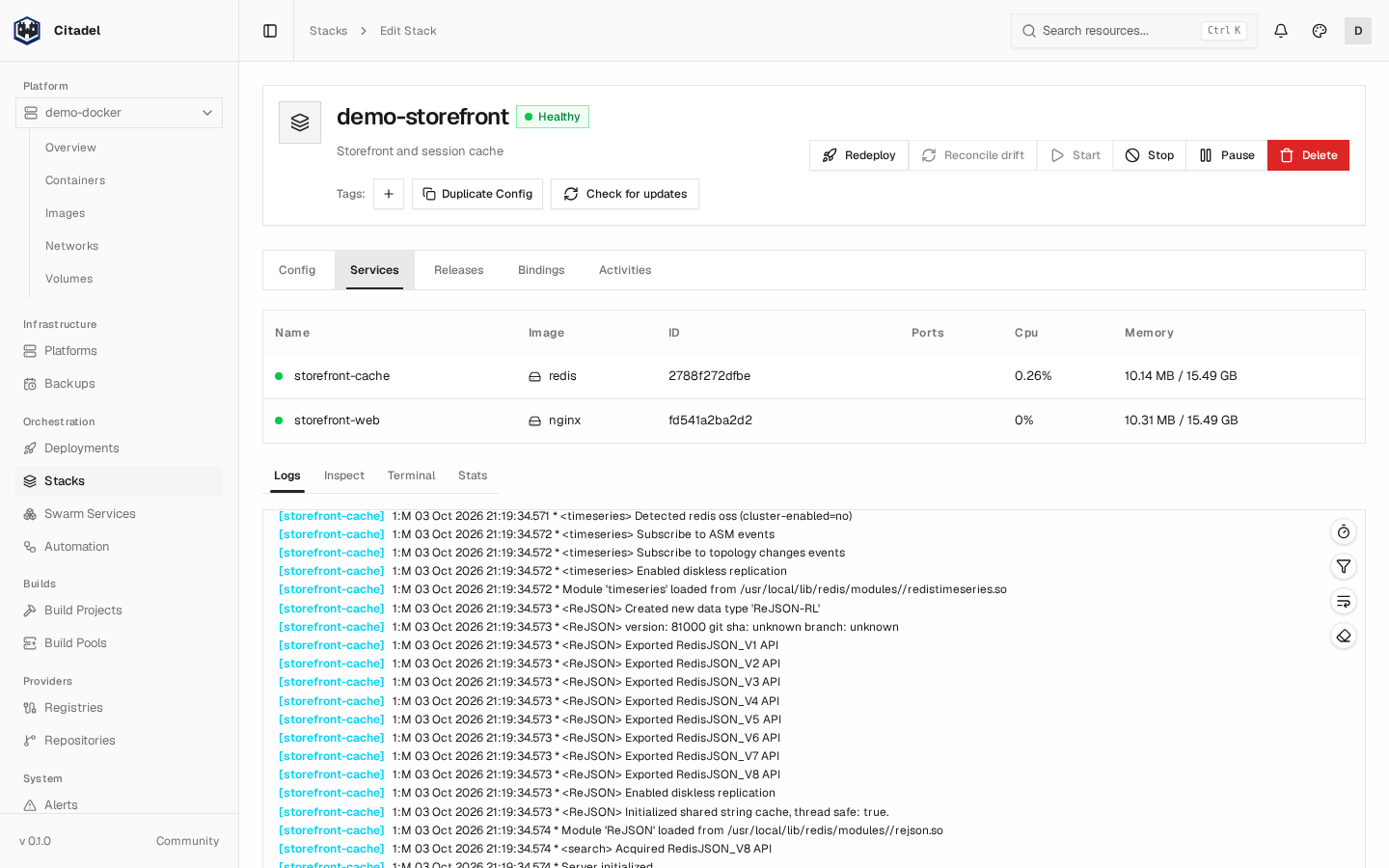Stop the stack
Image resolution: width=1389 pixels, height=868 pixels.
point(1149,155)
